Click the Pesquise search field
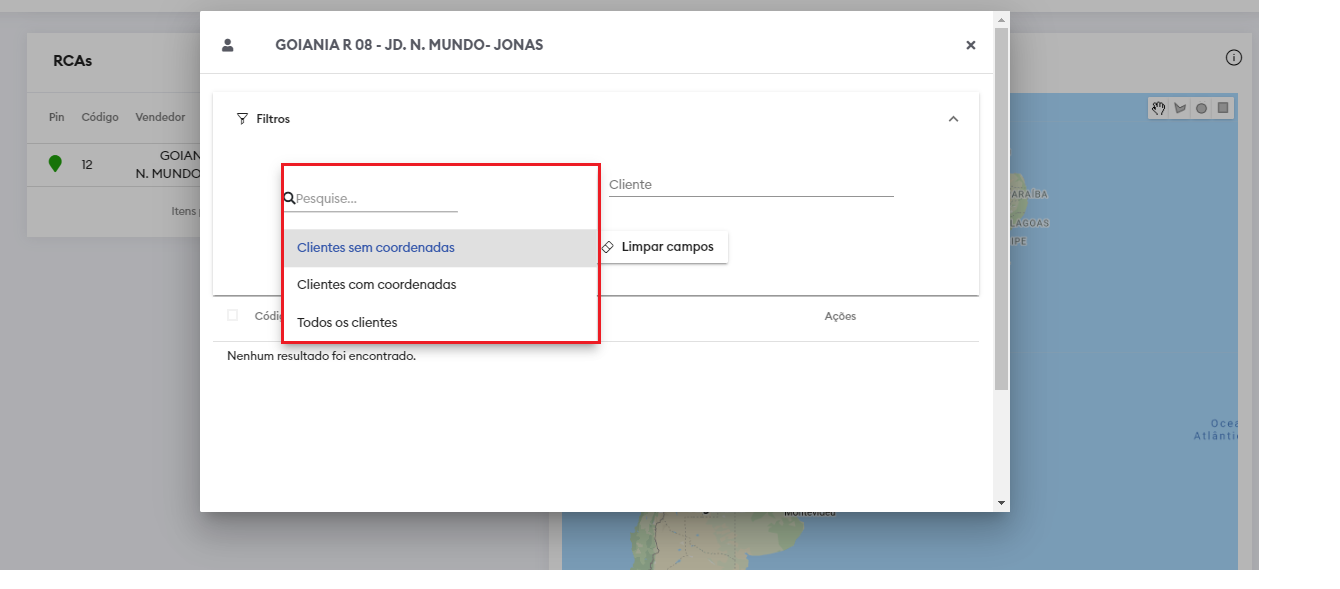The image size is (1340, 589). coord(375,199)
